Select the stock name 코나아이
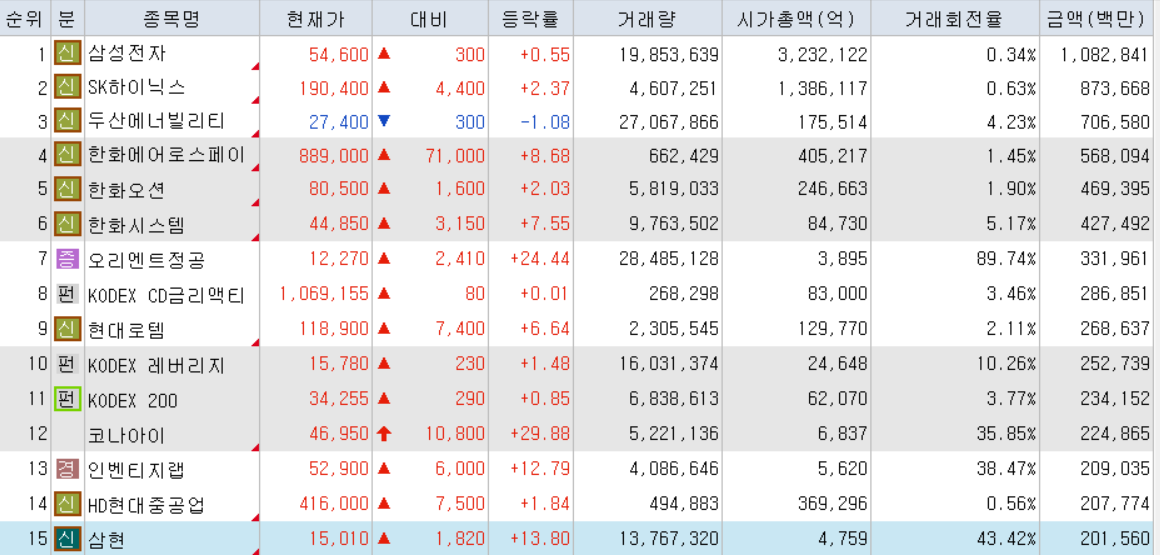 [x=127, y=435]
